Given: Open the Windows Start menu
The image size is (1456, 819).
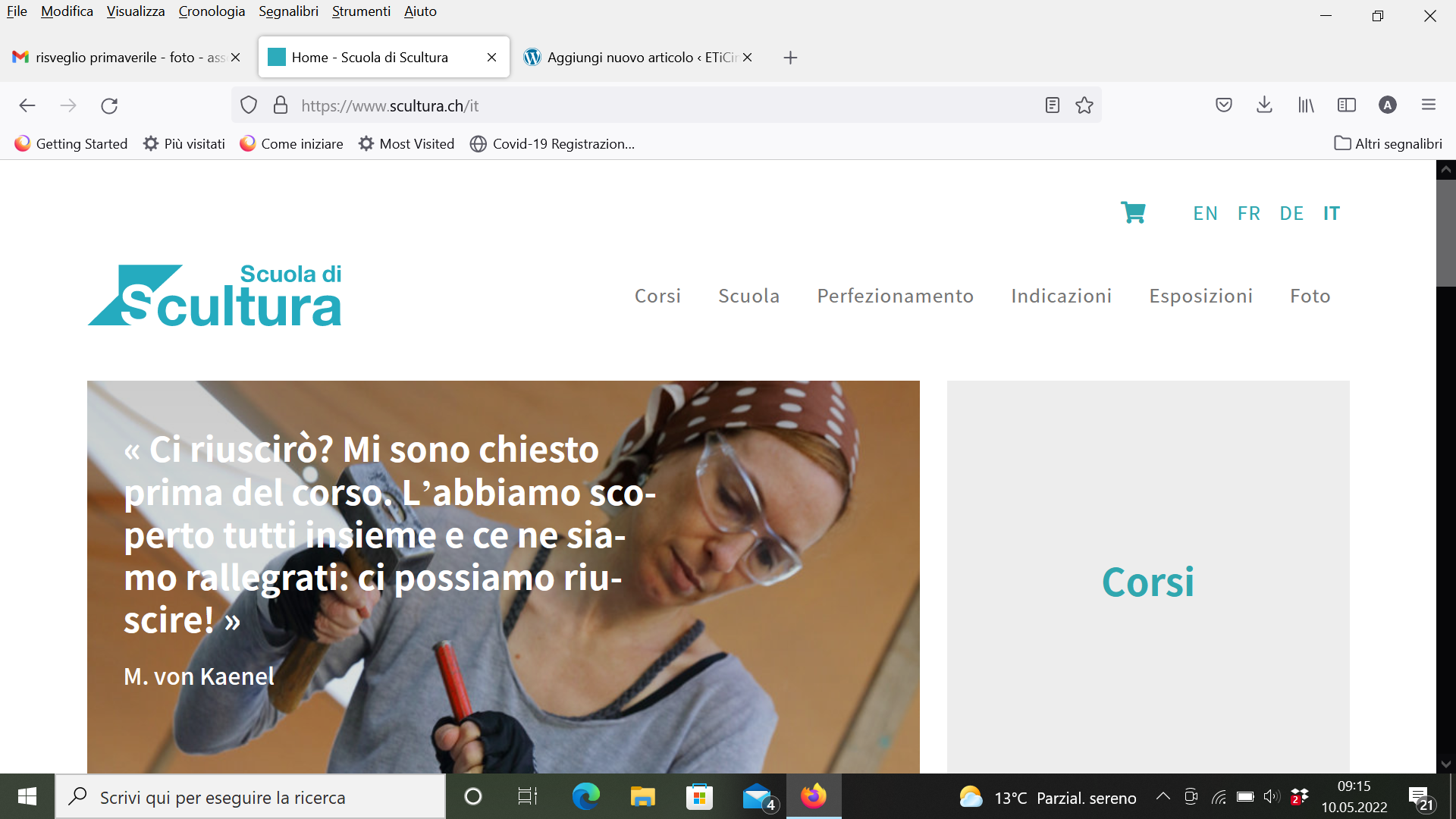Looking at the screenshot, I should 27,796.
